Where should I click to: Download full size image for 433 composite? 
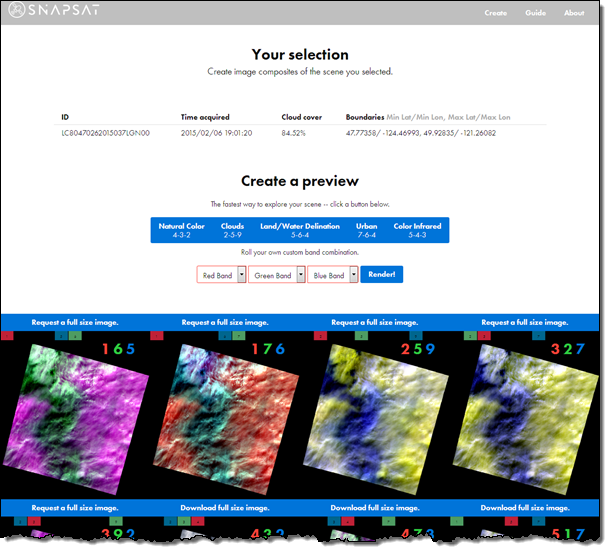(224, 507)
